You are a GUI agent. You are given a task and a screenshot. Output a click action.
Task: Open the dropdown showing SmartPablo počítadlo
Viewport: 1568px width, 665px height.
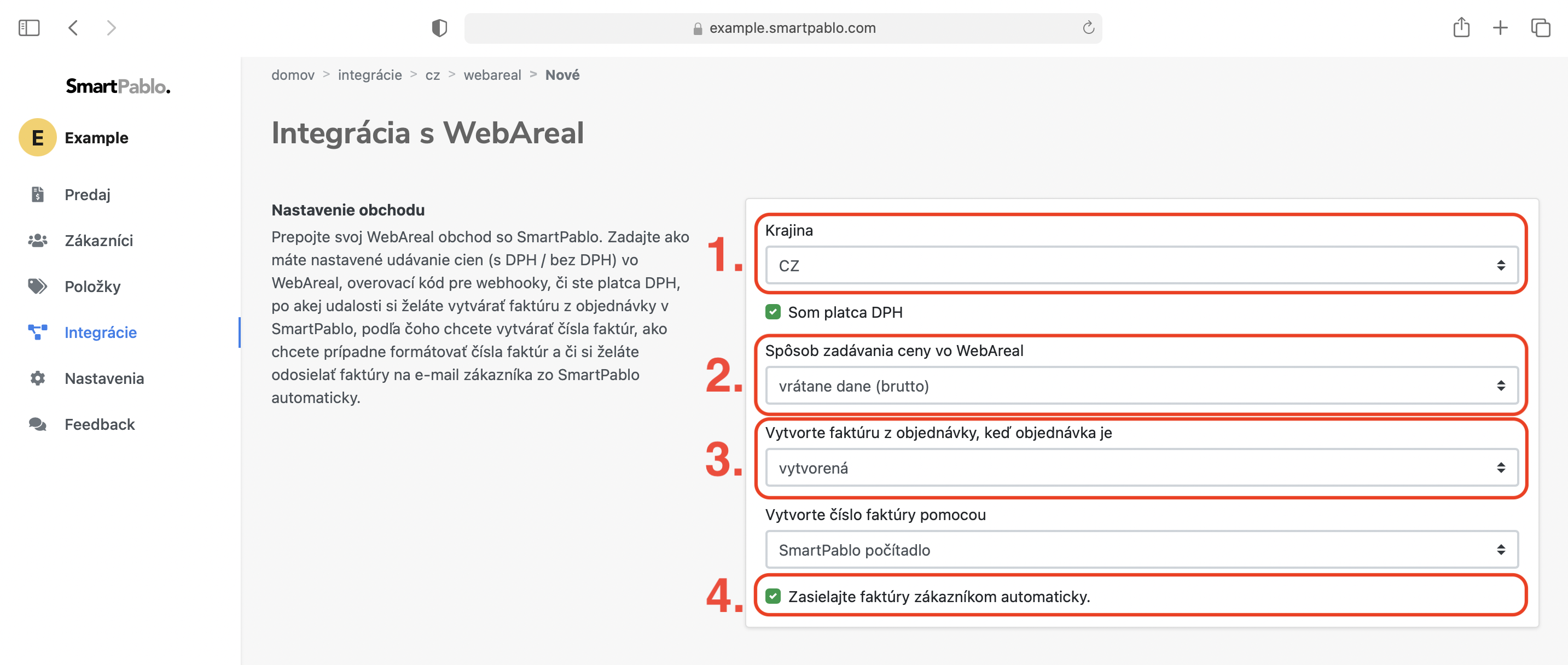click(x=1141, y=550)
